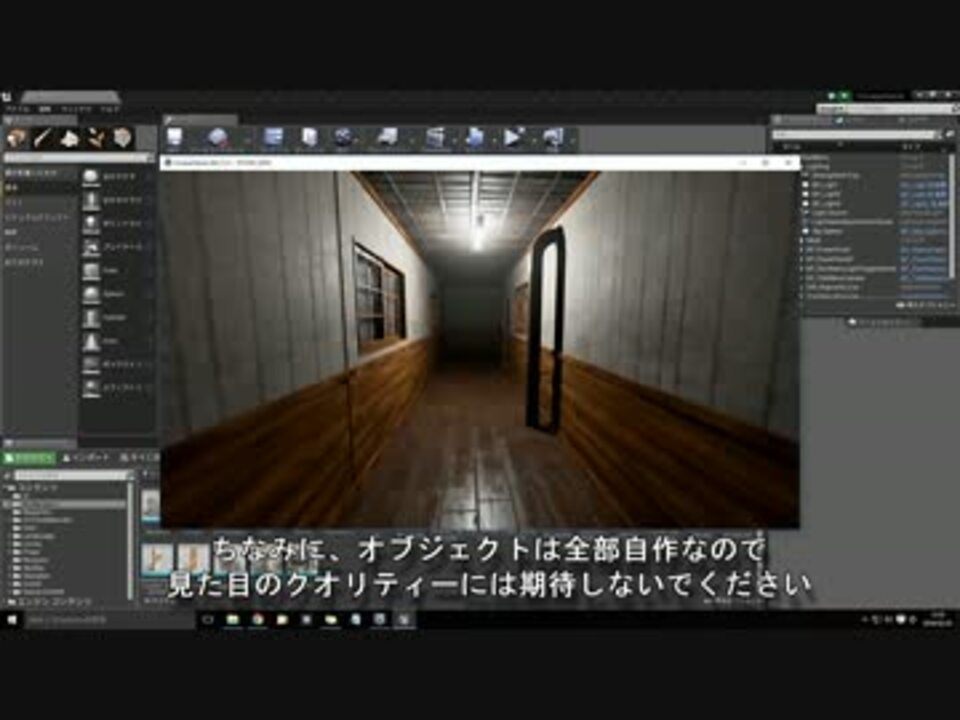Select the ボリューム placement category
The image size is (960, 720).
(22, 247)
